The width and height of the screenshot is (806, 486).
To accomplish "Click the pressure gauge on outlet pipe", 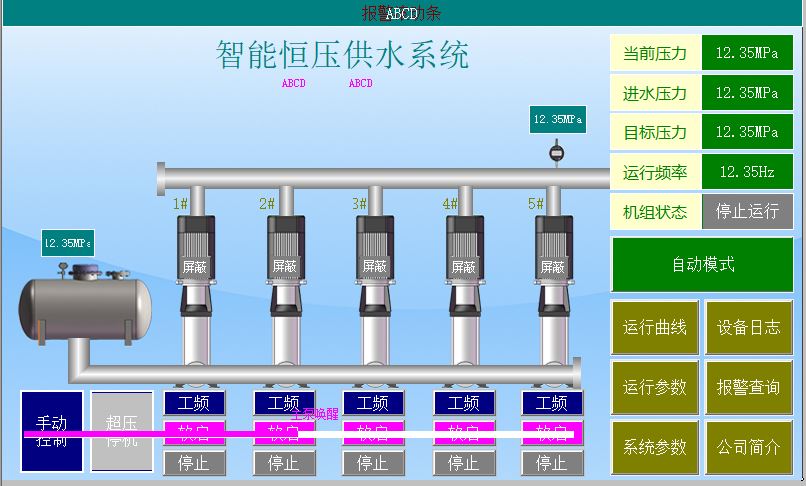I will 556,154.
